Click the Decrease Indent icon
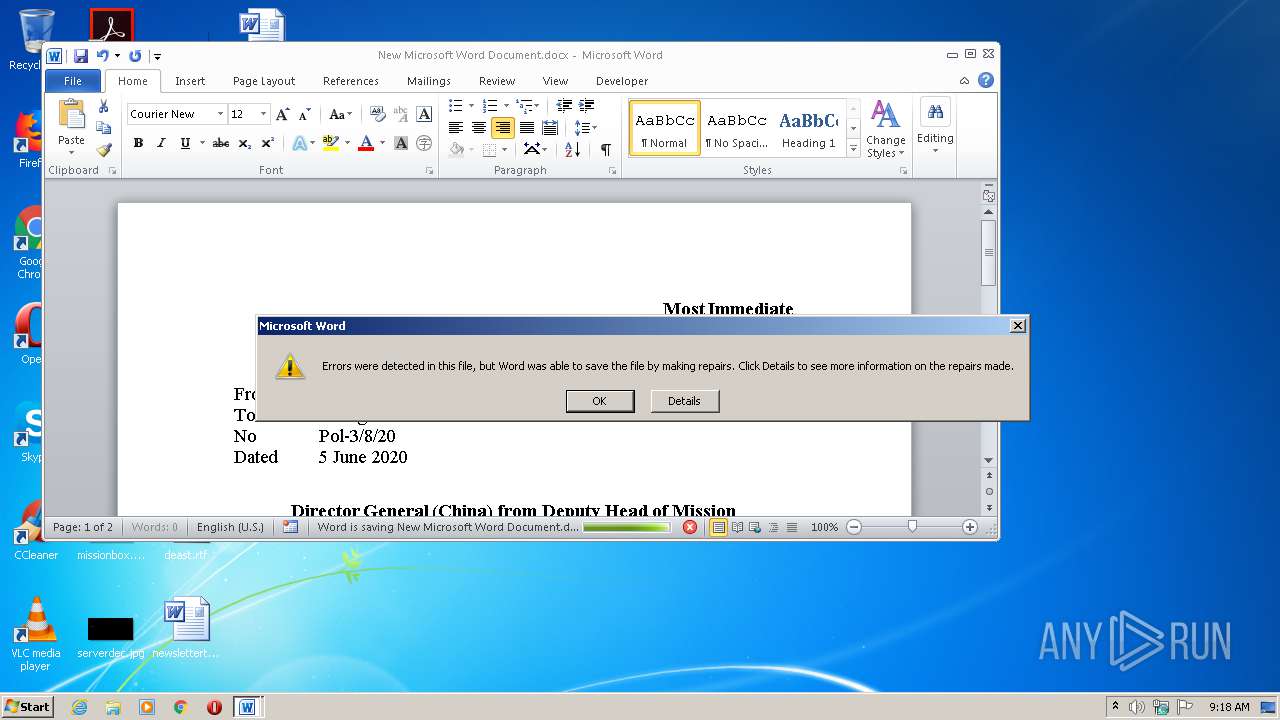This screenshot has width=1280, height=720. (564, 106)
